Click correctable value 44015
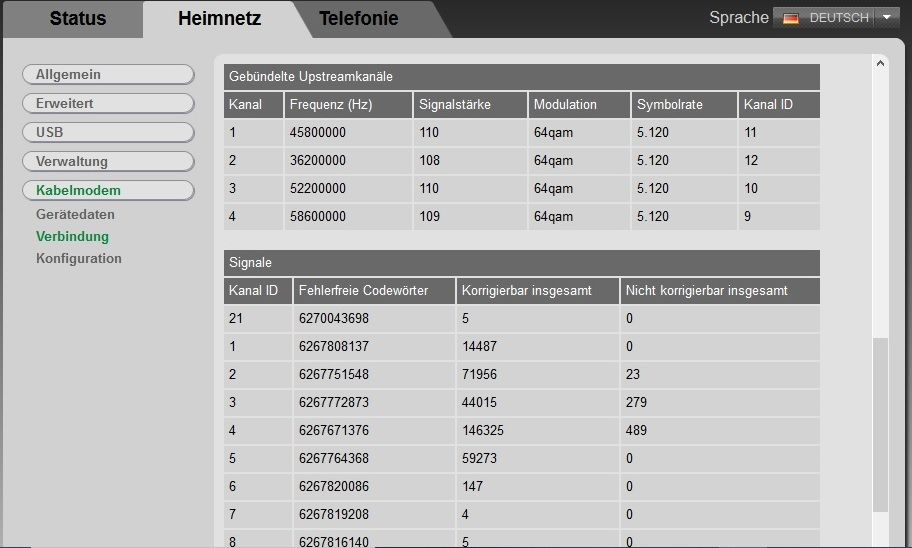 (479, 403)
